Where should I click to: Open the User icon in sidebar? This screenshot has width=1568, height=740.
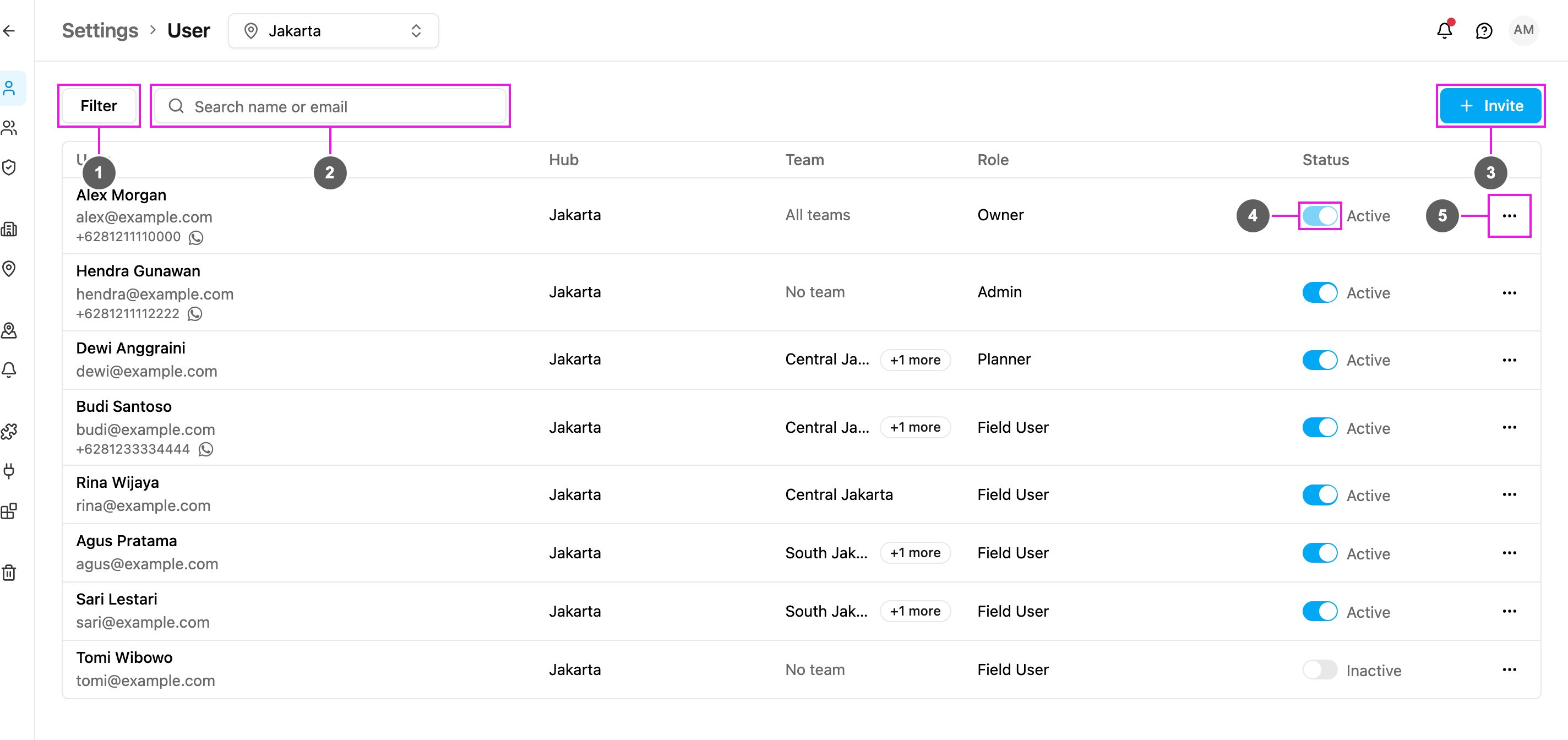click(x=9, y=88)
